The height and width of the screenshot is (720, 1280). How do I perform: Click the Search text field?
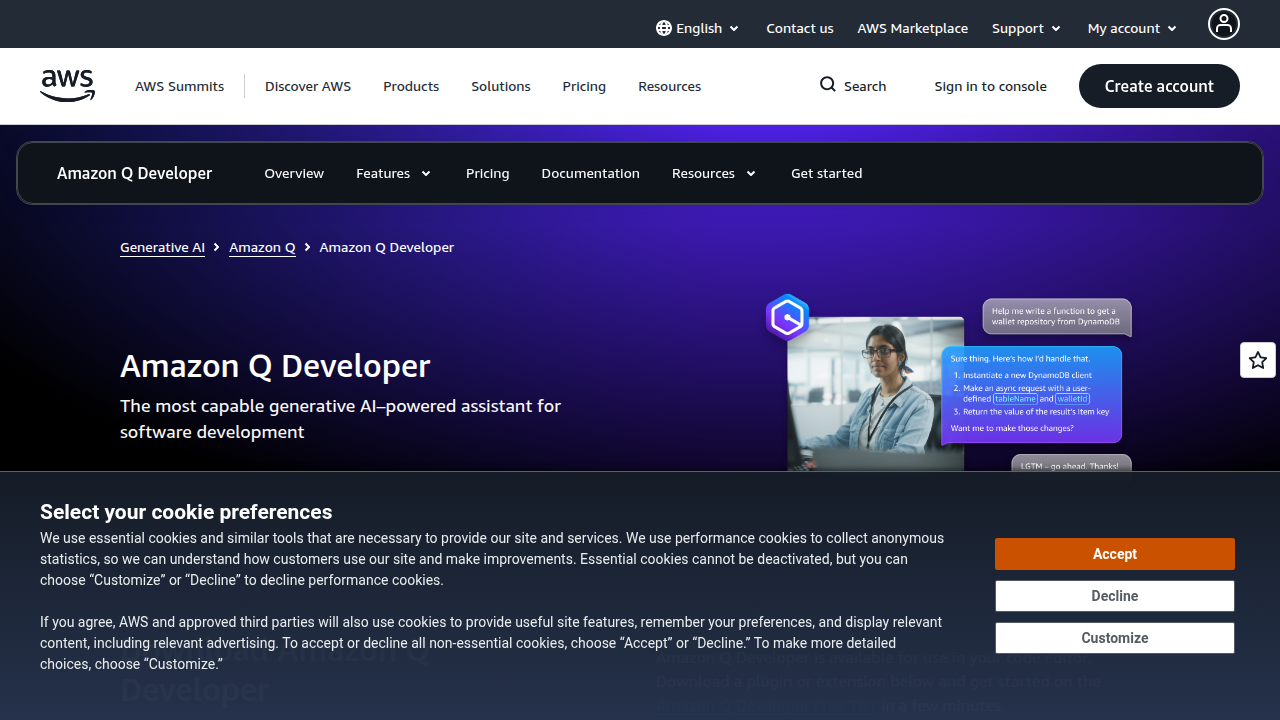(865, 86)
